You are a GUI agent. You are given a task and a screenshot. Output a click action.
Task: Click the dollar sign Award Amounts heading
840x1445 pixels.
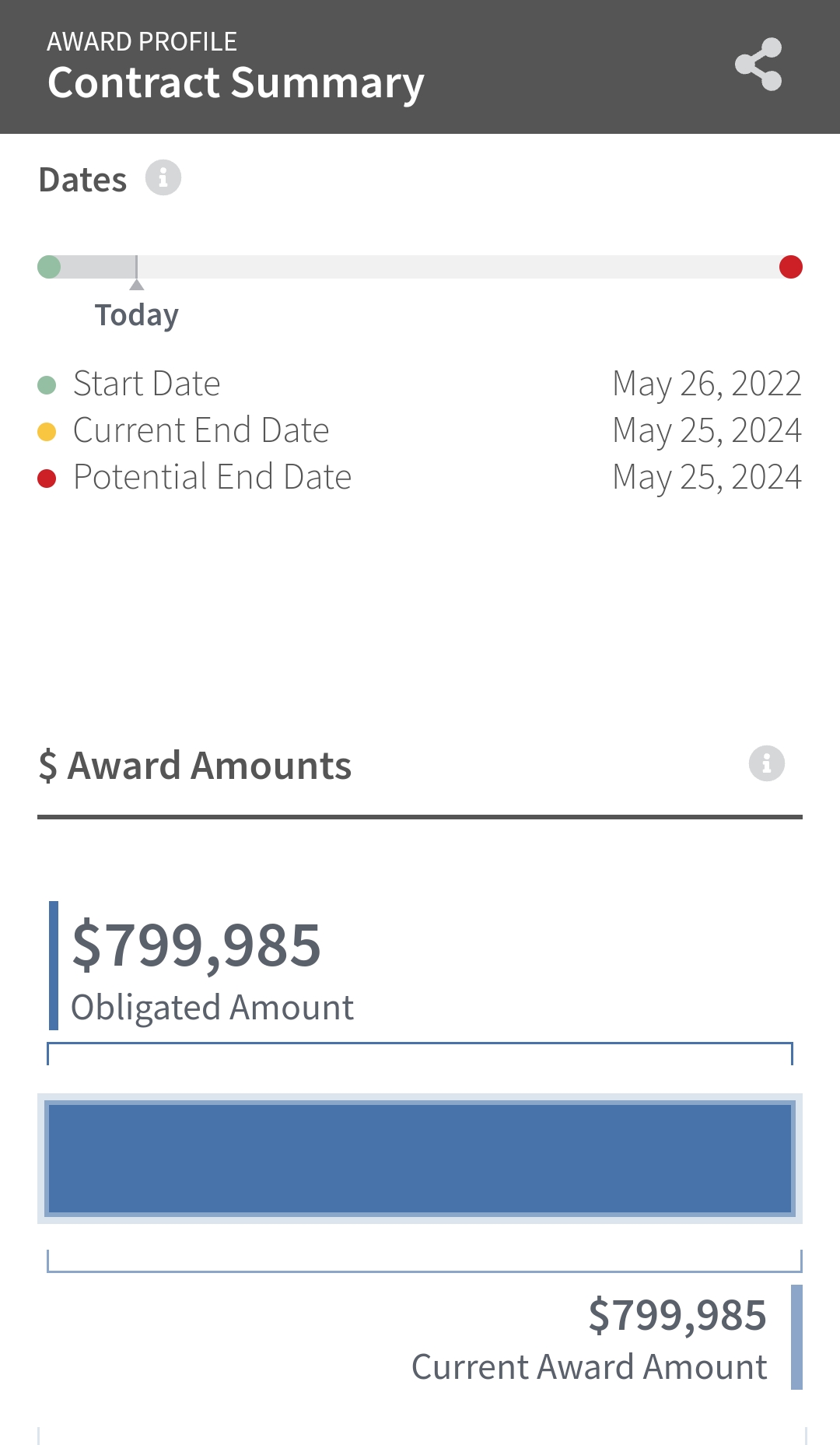(x=195, y=766)
